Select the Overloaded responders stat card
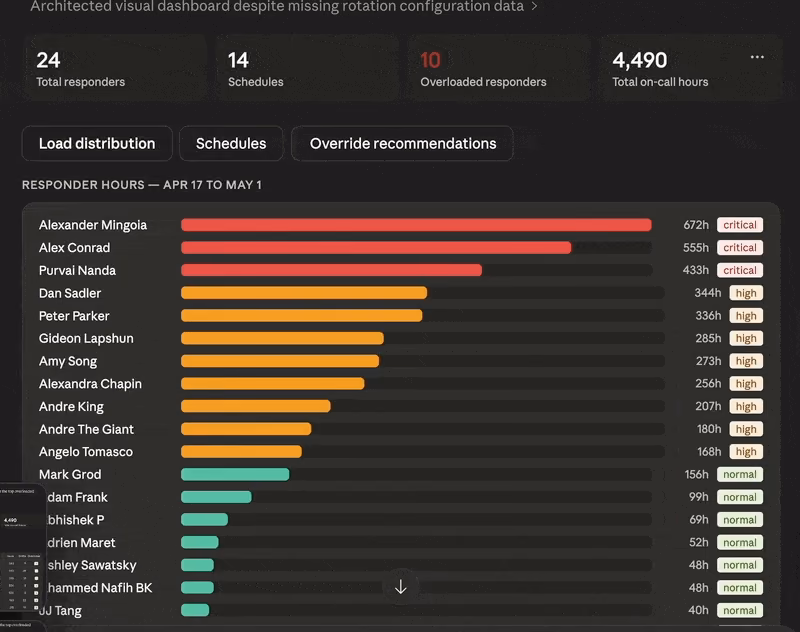This screenshot has width=800, height=632. 499,68
